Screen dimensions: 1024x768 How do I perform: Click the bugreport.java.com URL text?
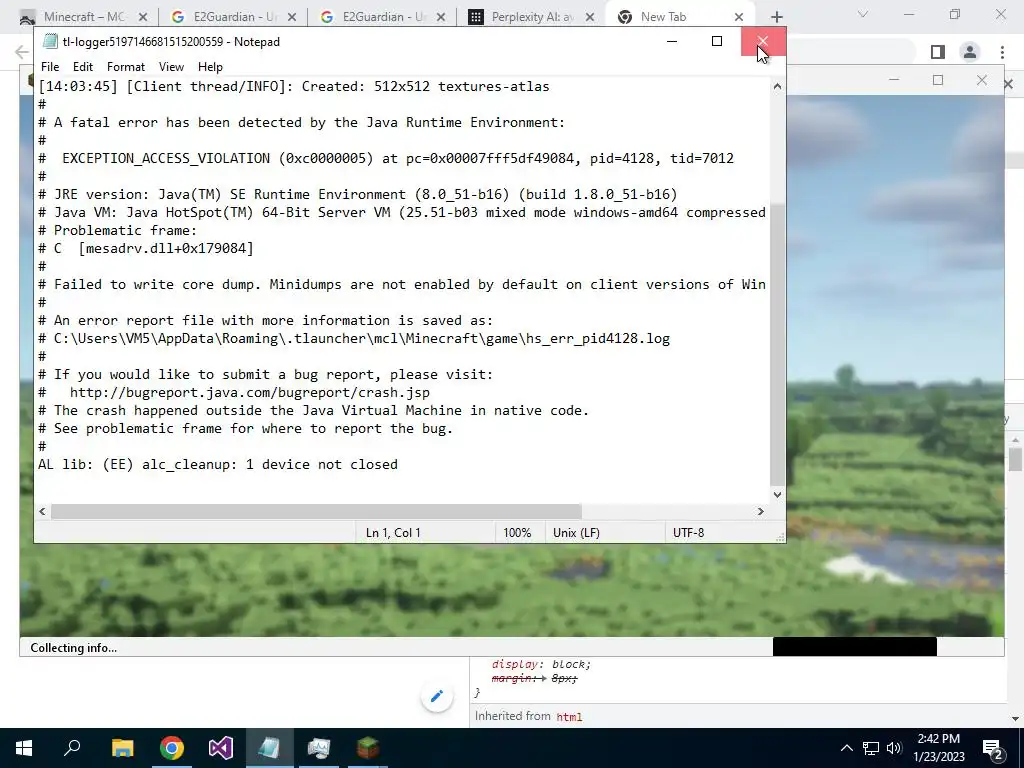pyautogui.click(x=249, y=392)
